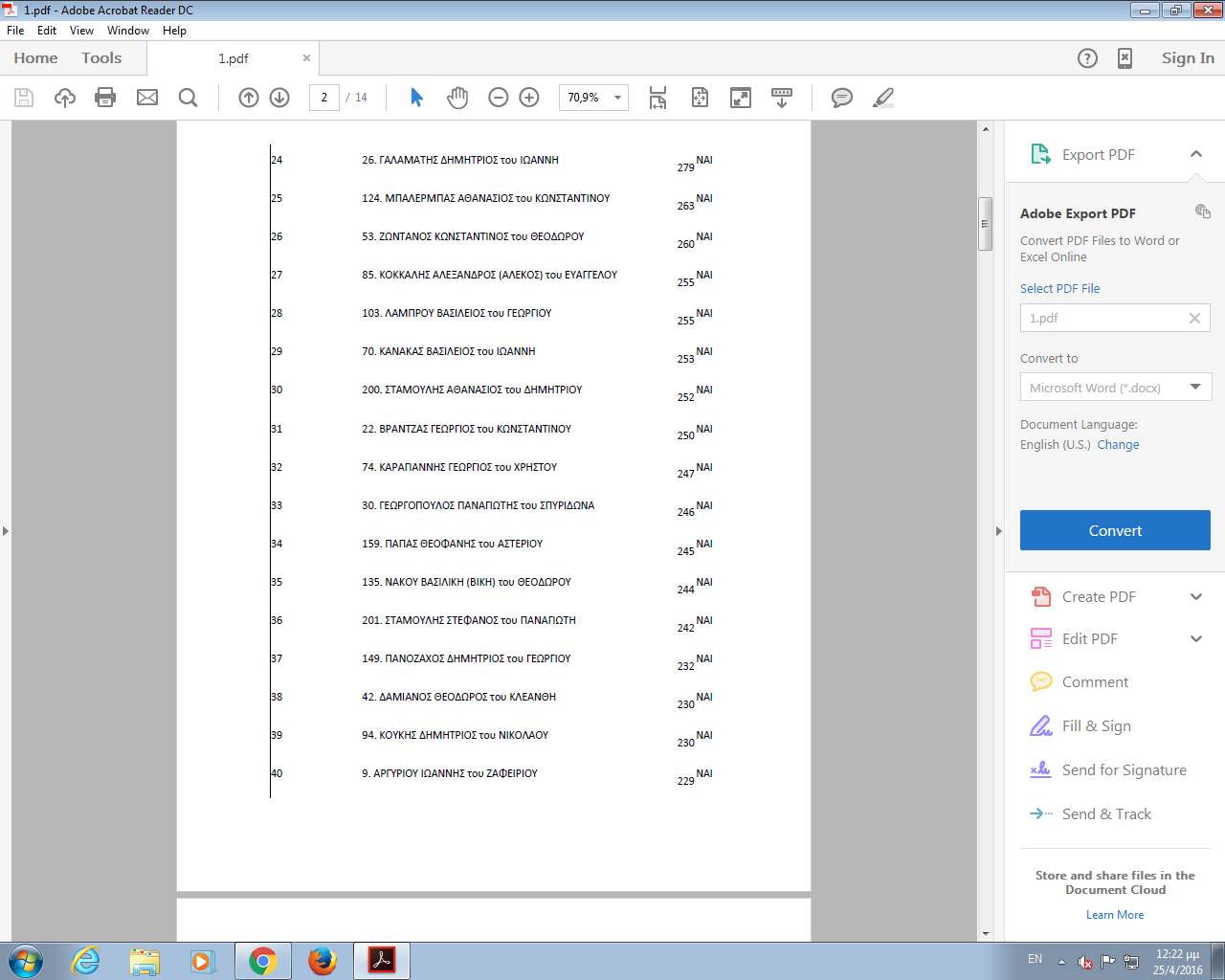Open the Edit PDF tool icon
The height and width of the screenshot is (980, 1225).
(1040, 639)
